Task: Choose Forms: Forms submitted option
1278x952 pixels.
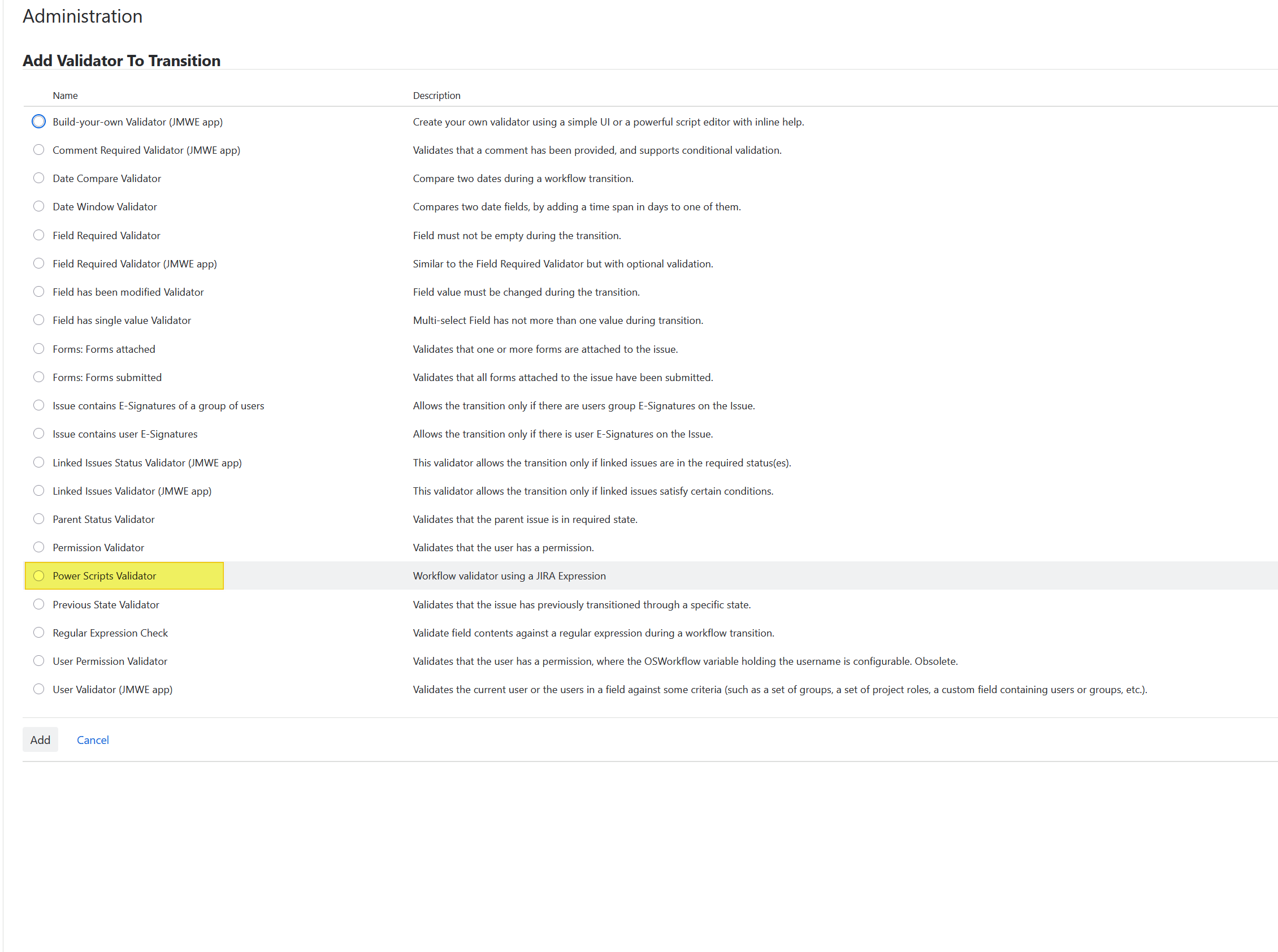Action: coord(38,377)
